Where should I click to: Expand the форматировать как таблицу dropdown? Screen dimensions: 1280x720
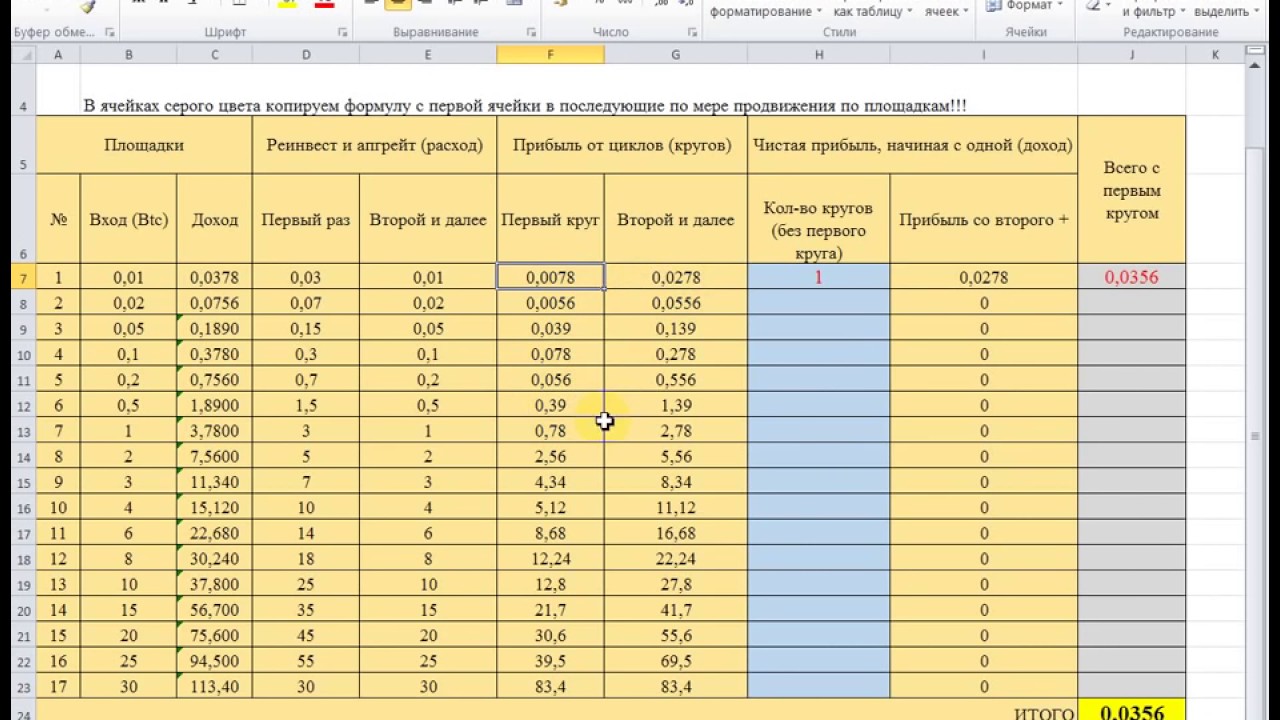point(908,12)
